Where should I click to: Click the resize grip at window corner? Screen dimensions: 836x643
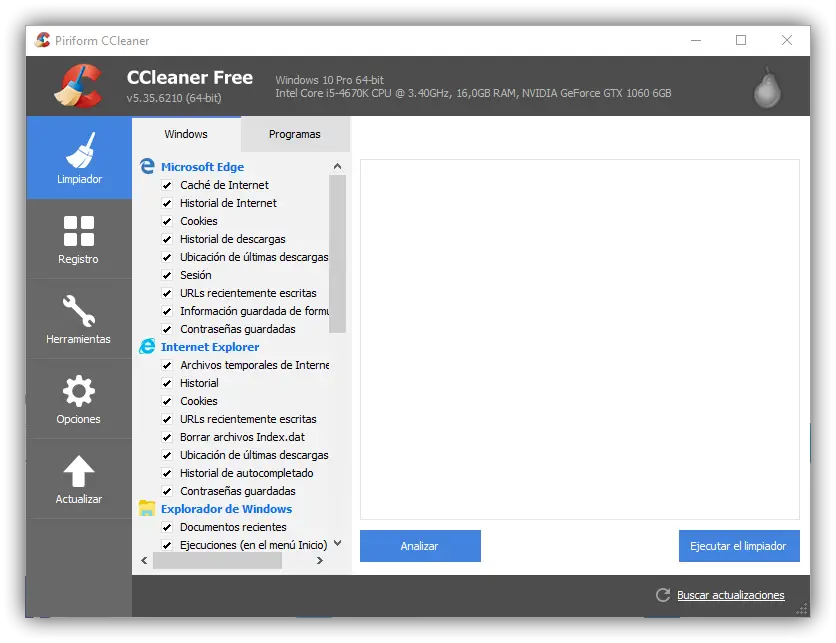point(802,610)
